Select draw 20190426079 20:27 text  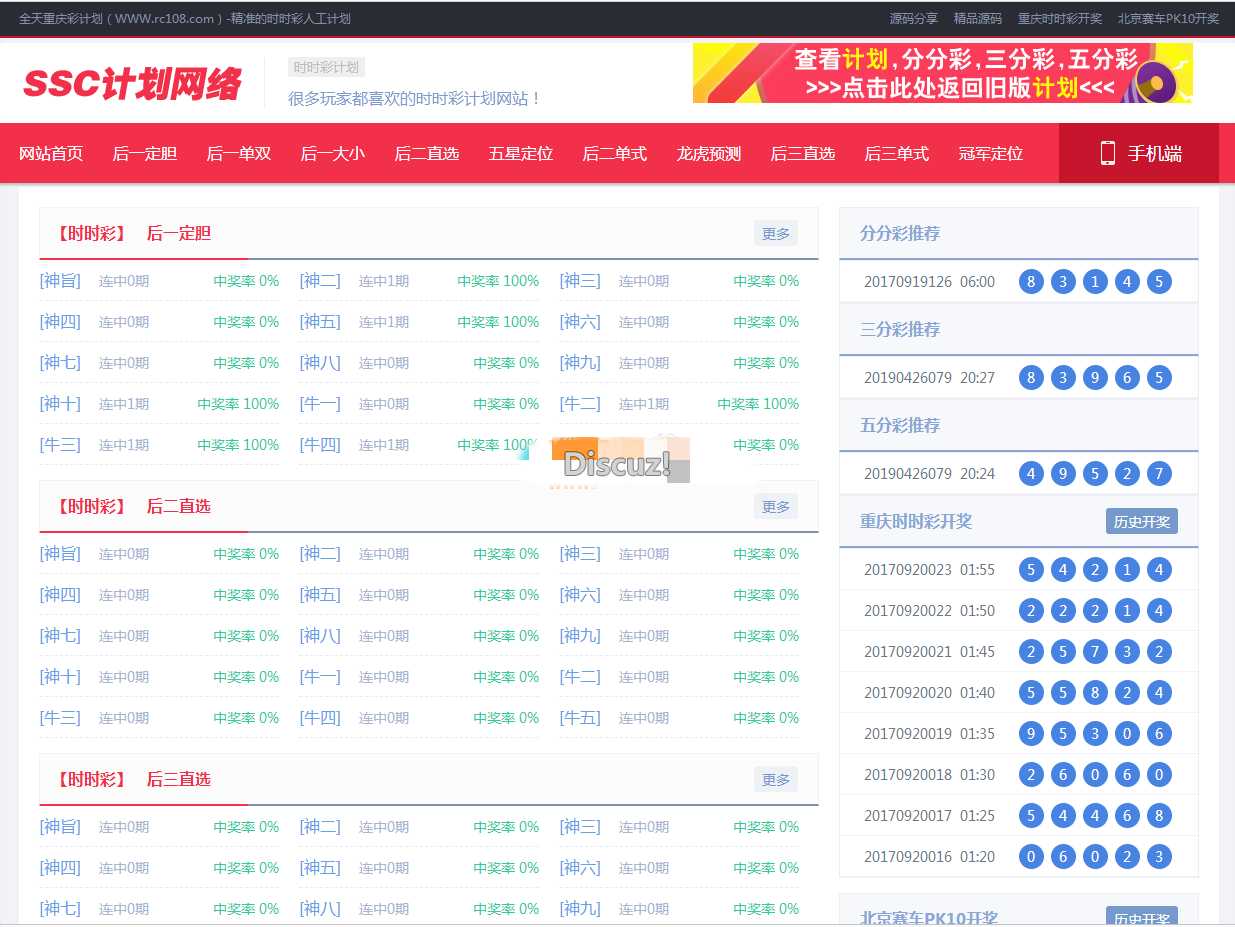click(929, 378)
